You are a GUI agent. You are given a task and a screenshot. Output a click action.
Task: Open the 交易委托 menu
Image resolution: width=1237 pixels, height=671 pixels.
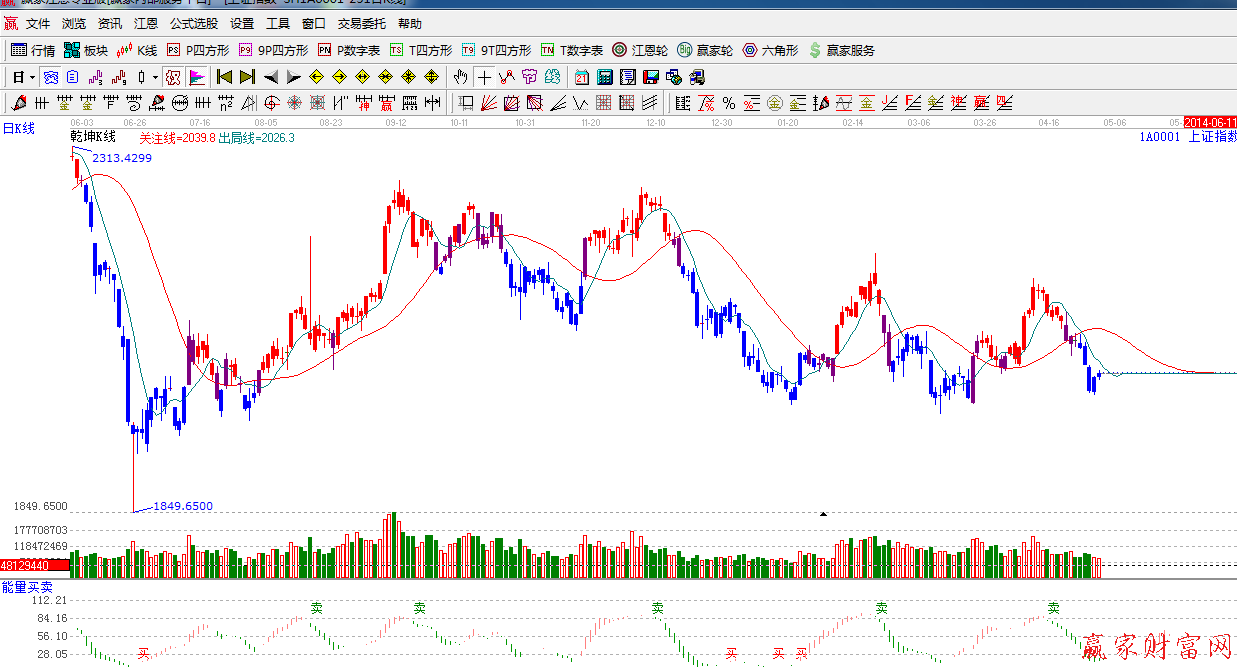(361, 24)
